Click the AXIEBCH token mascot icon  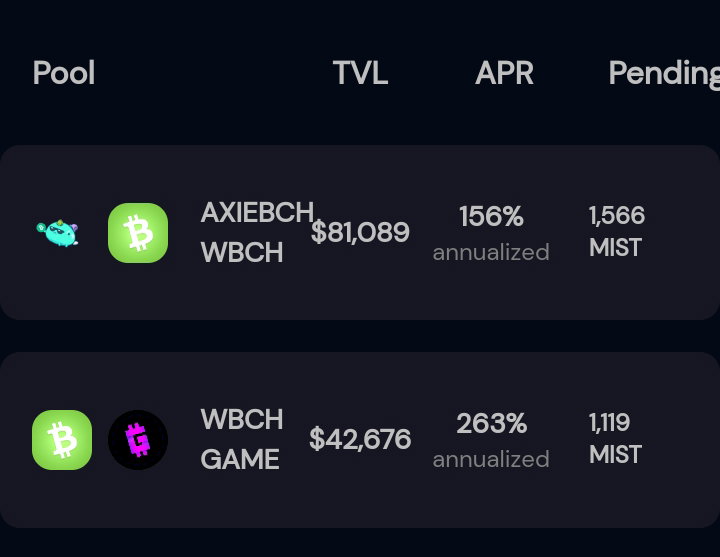point(57,233)
